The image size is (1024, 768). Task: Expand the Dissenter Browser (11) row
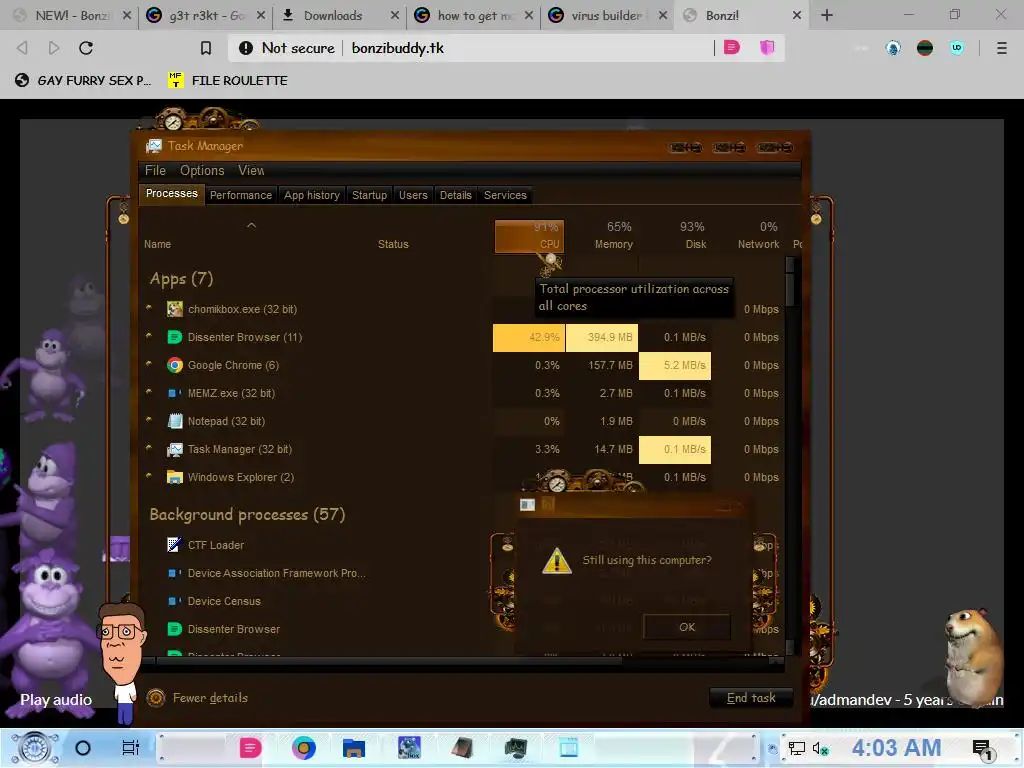coord(149,336)
